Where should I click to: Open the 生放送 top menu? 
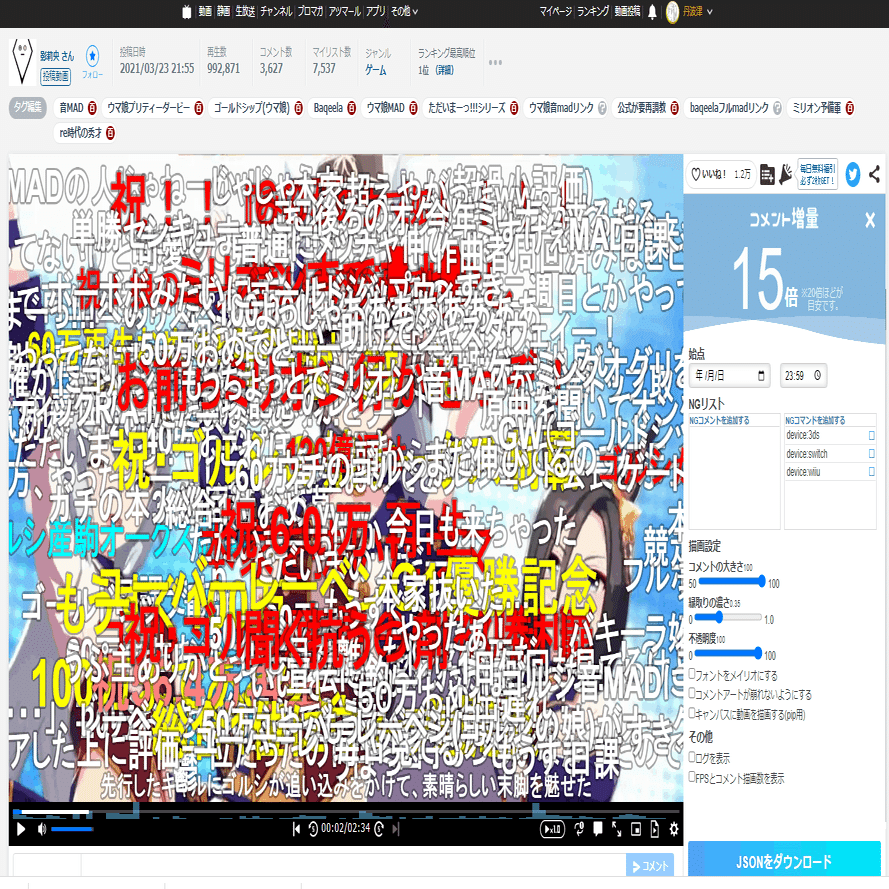[245, 11]
